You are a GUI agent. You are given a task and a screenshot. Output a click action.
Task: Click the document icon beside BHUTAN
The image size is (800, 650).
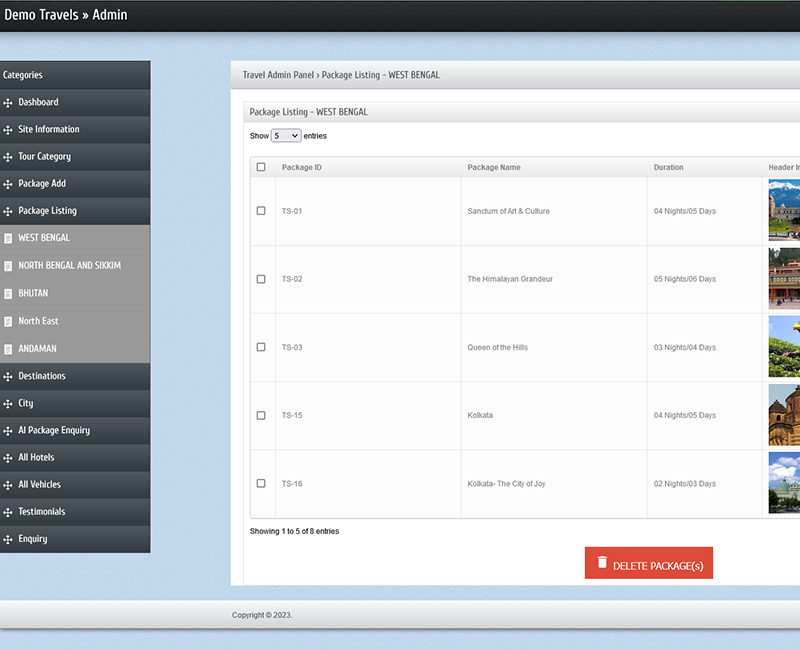[8, 294]
